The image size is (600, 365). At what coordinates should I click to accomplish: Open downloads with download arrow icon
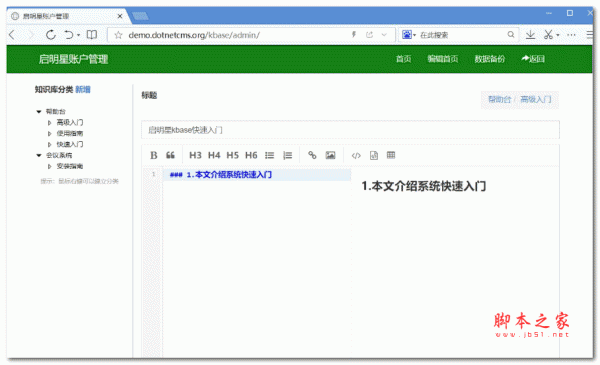tap(530, 35)
